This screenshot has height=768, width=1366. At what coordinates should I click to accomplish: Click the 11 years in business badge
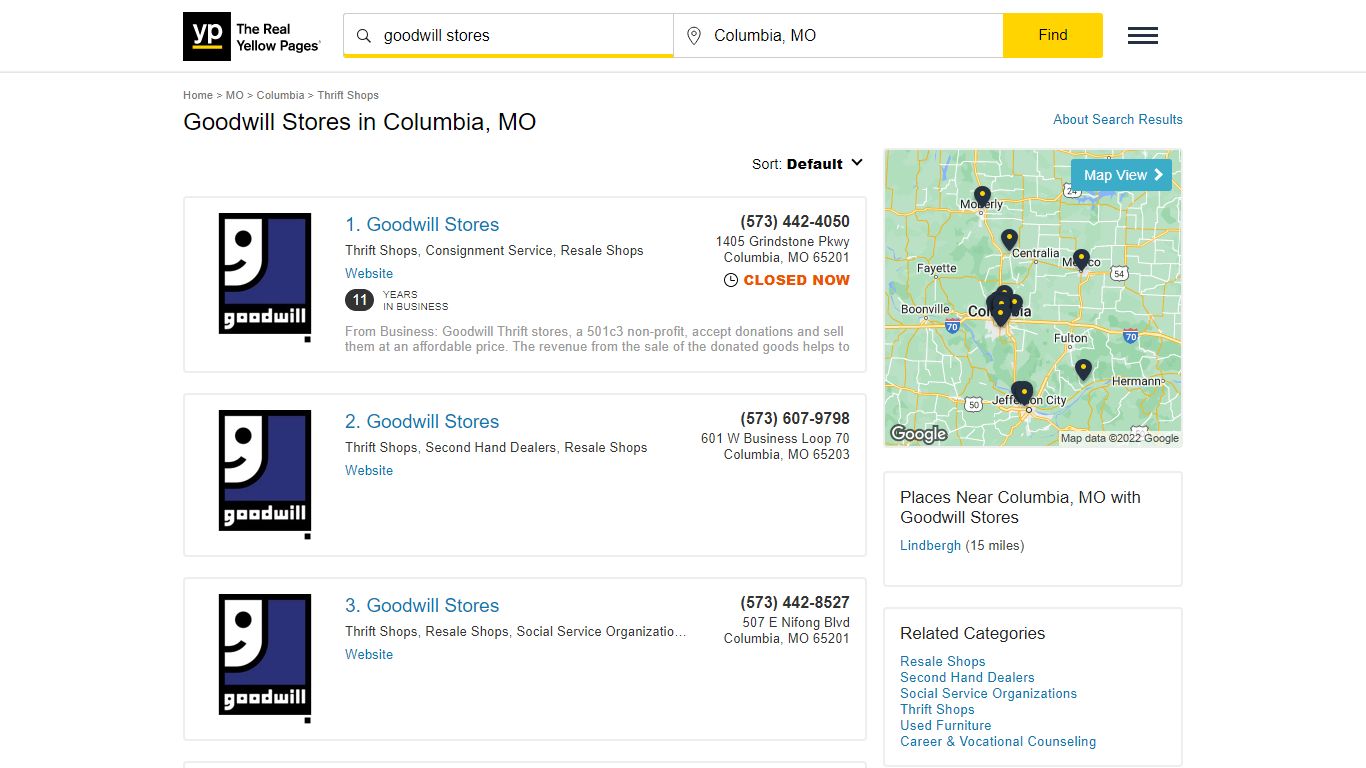(x=360, y=300)
